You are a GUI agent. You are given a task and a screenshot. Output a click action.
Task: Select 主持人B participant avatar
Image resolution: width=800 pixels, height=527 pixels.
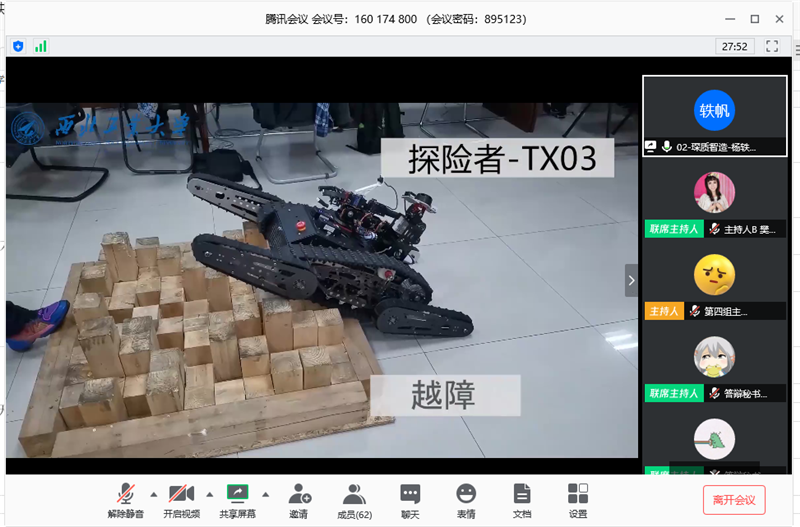(714, 192)
